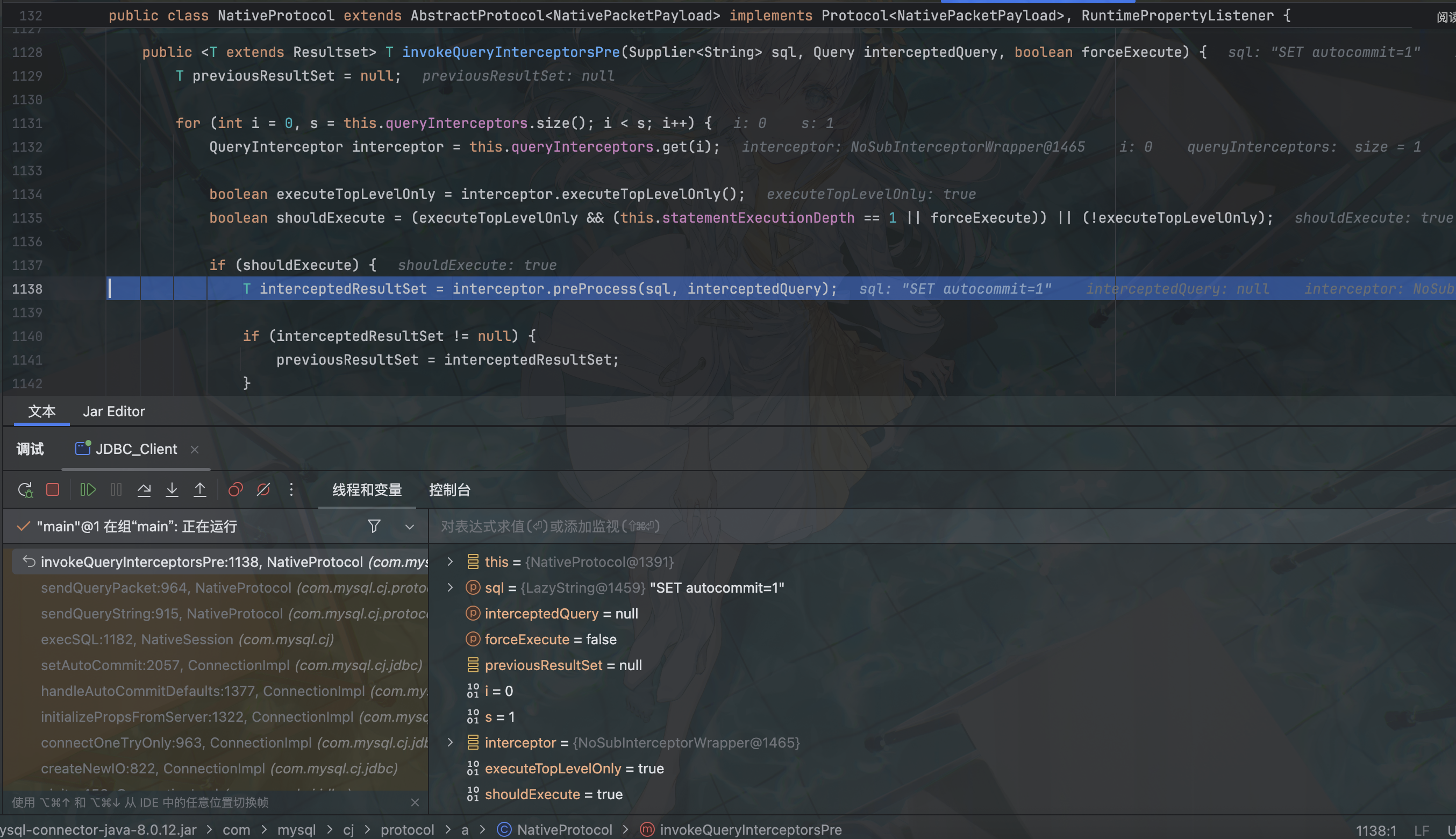Resume program execution
This screenshot has width=1456, height=839.
coord(88,490)
